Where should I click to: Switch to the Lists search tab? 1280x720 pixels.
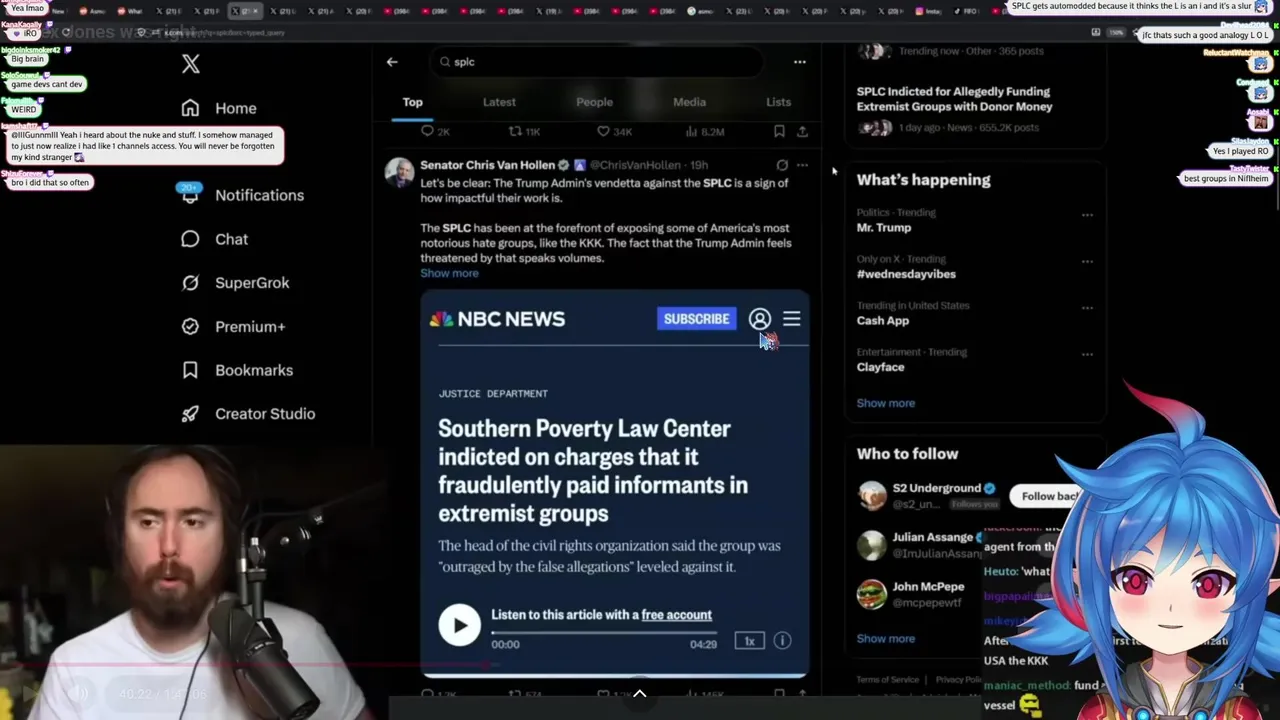click(778, 102)
